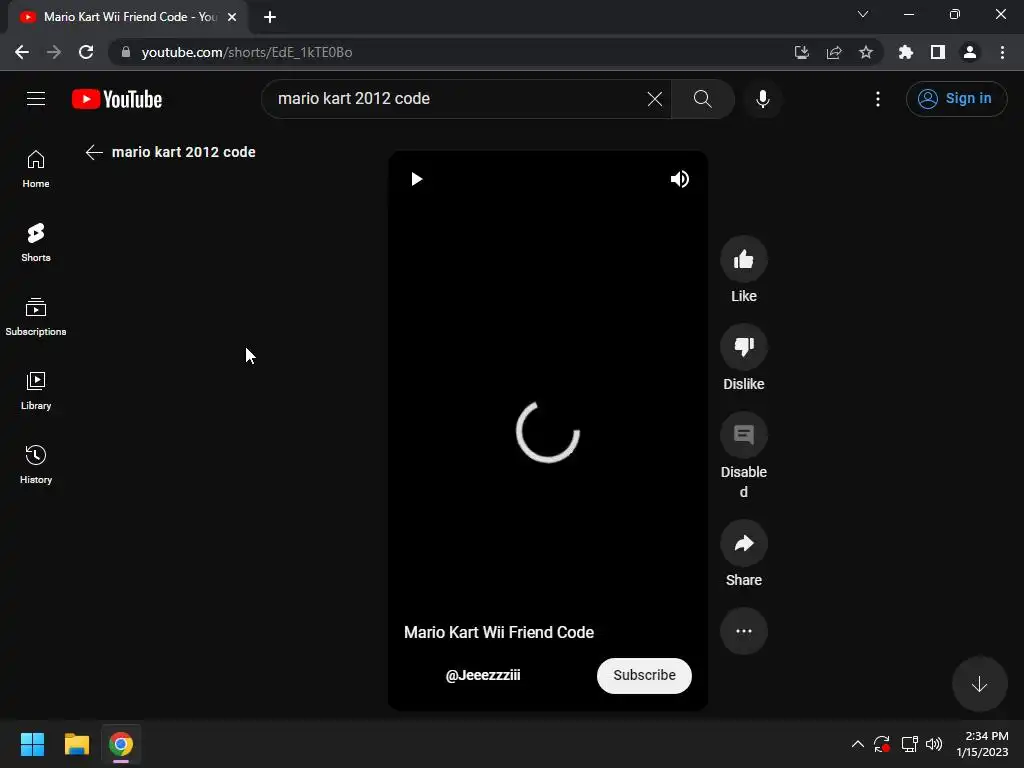Play the Shorts video
Viewport: 1024px width, 768px height.
pyautogui.click(x=417, y=179)
